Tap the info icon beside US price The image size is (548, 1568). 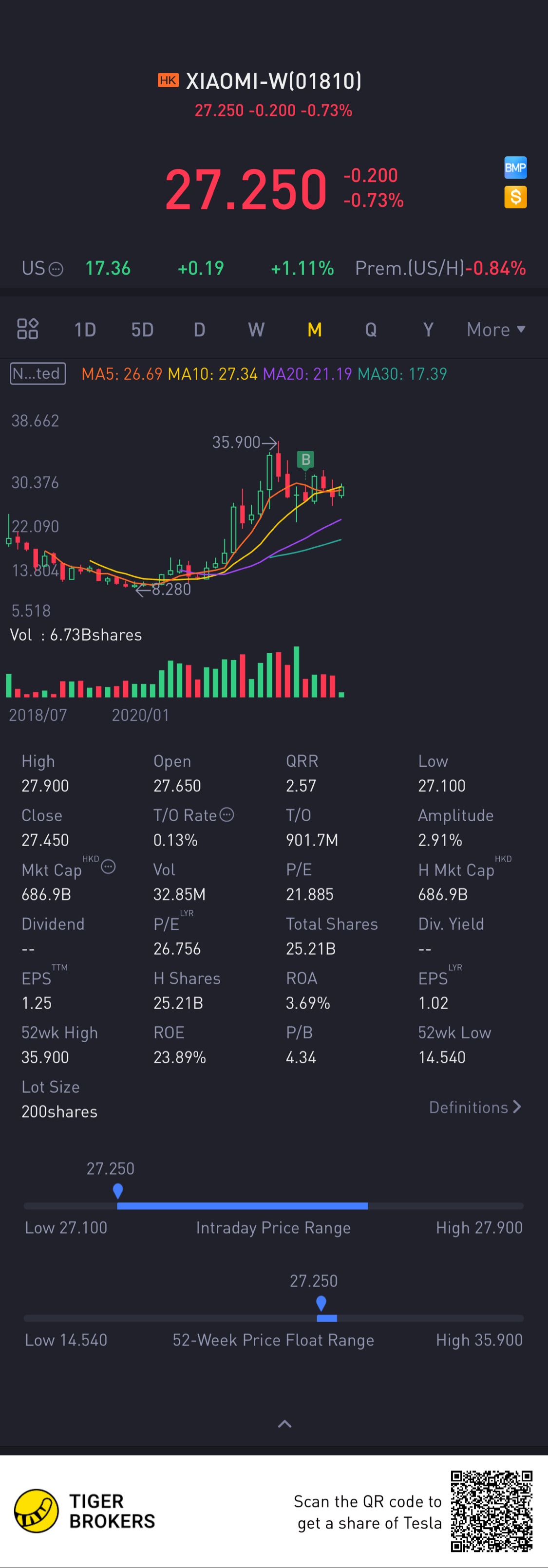pyautogui.click(x=56, y=269)
